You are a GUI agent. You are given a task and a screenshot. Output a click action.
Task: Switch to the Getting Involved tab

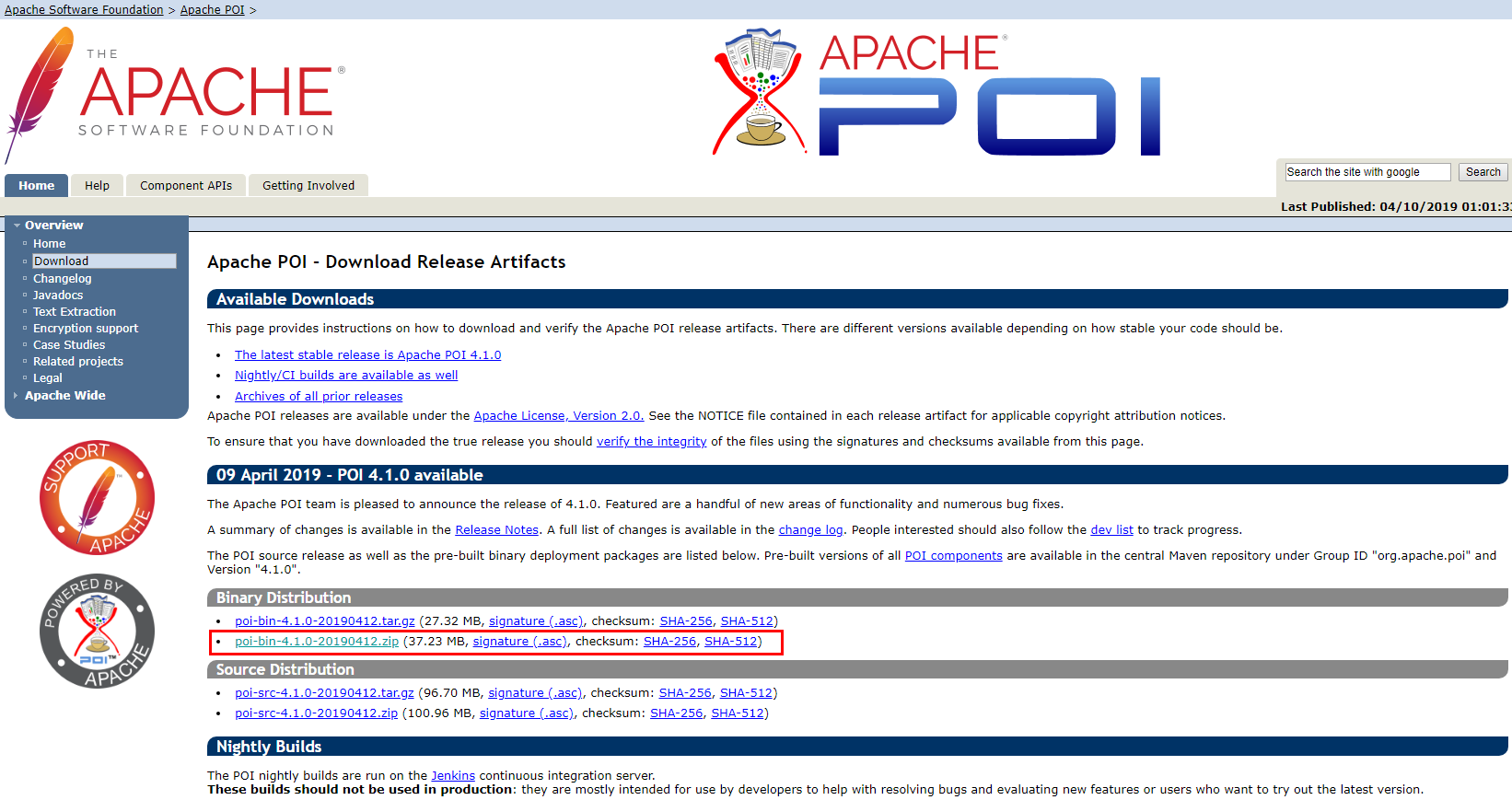click(308, 185)
